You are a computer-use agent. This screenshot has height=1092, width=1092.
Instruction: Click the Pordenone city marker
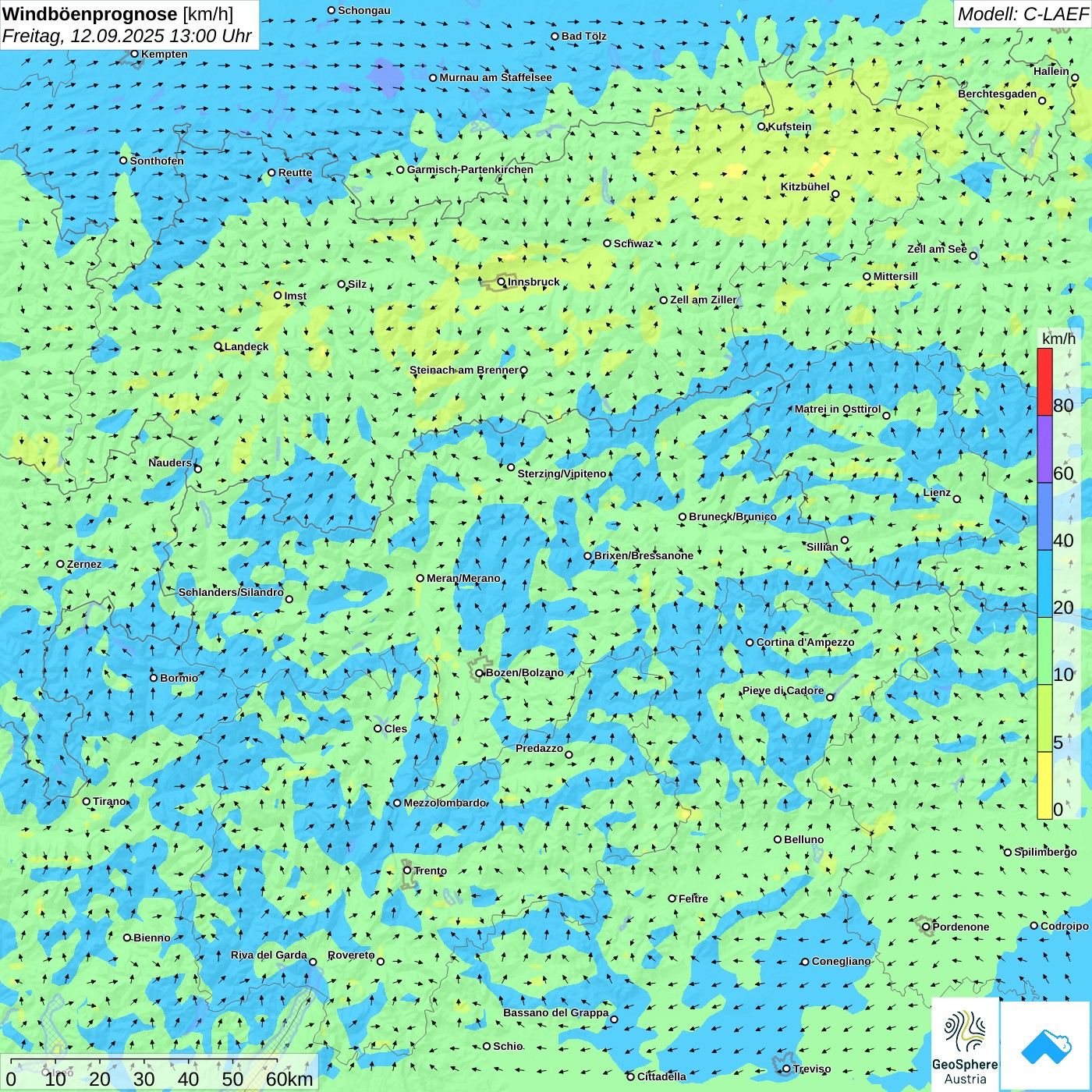[x=925, y=926]
